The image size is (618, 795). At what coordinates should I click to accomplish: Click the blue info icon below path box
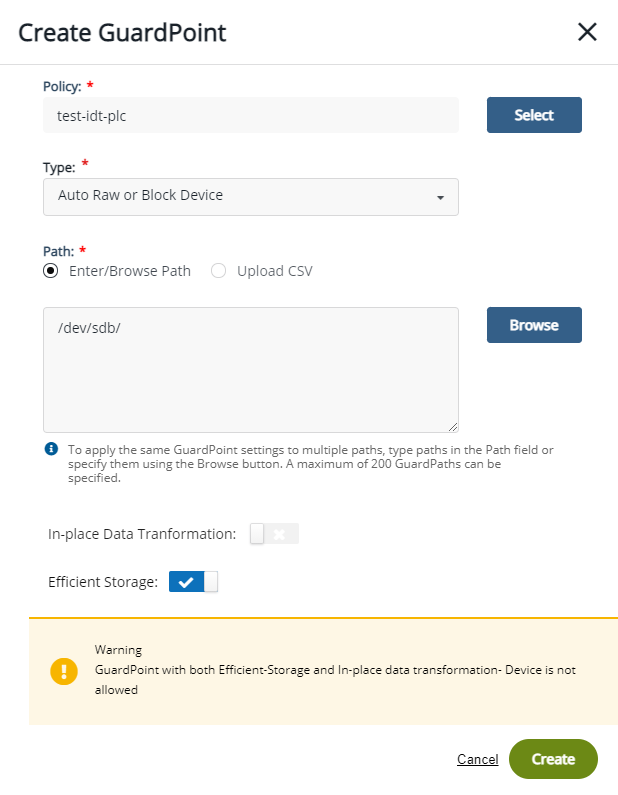tap(51, 449)
